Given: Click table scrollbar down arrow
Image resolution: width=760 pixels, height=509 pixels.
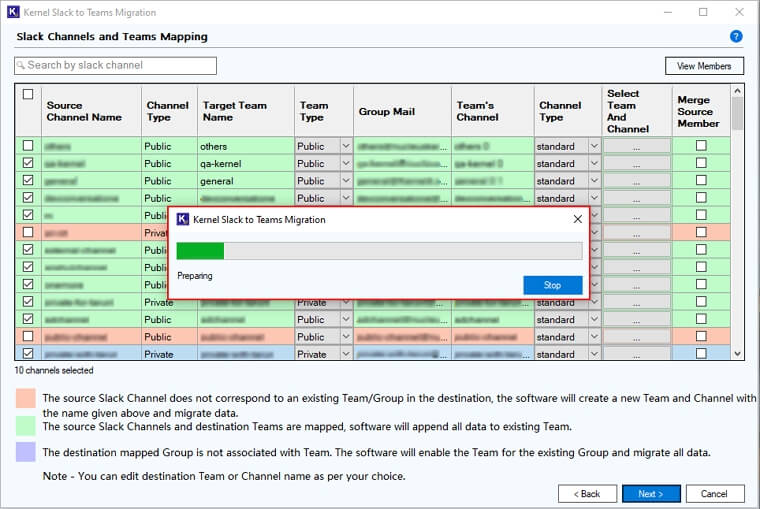Looking at the screenshot, I should tap(737, 354).
